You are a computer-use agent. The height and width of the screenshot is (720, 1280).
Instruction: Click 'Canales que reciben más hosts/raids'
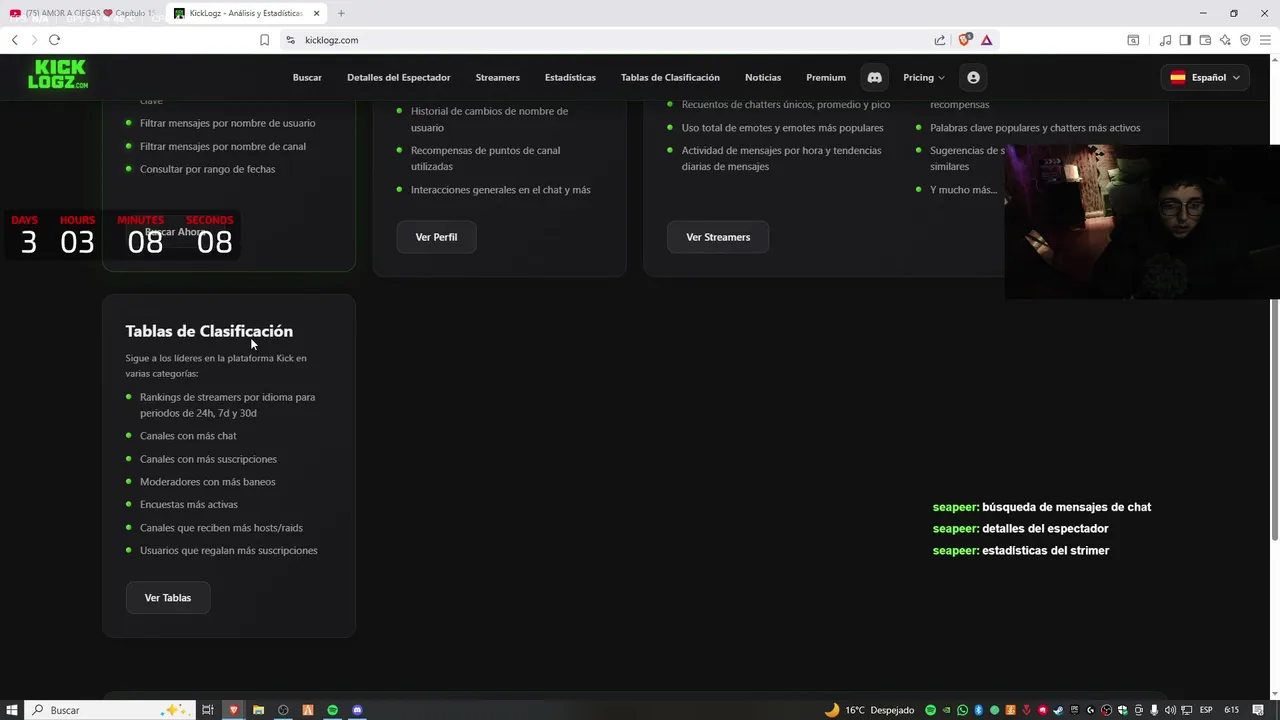[221, 528]
